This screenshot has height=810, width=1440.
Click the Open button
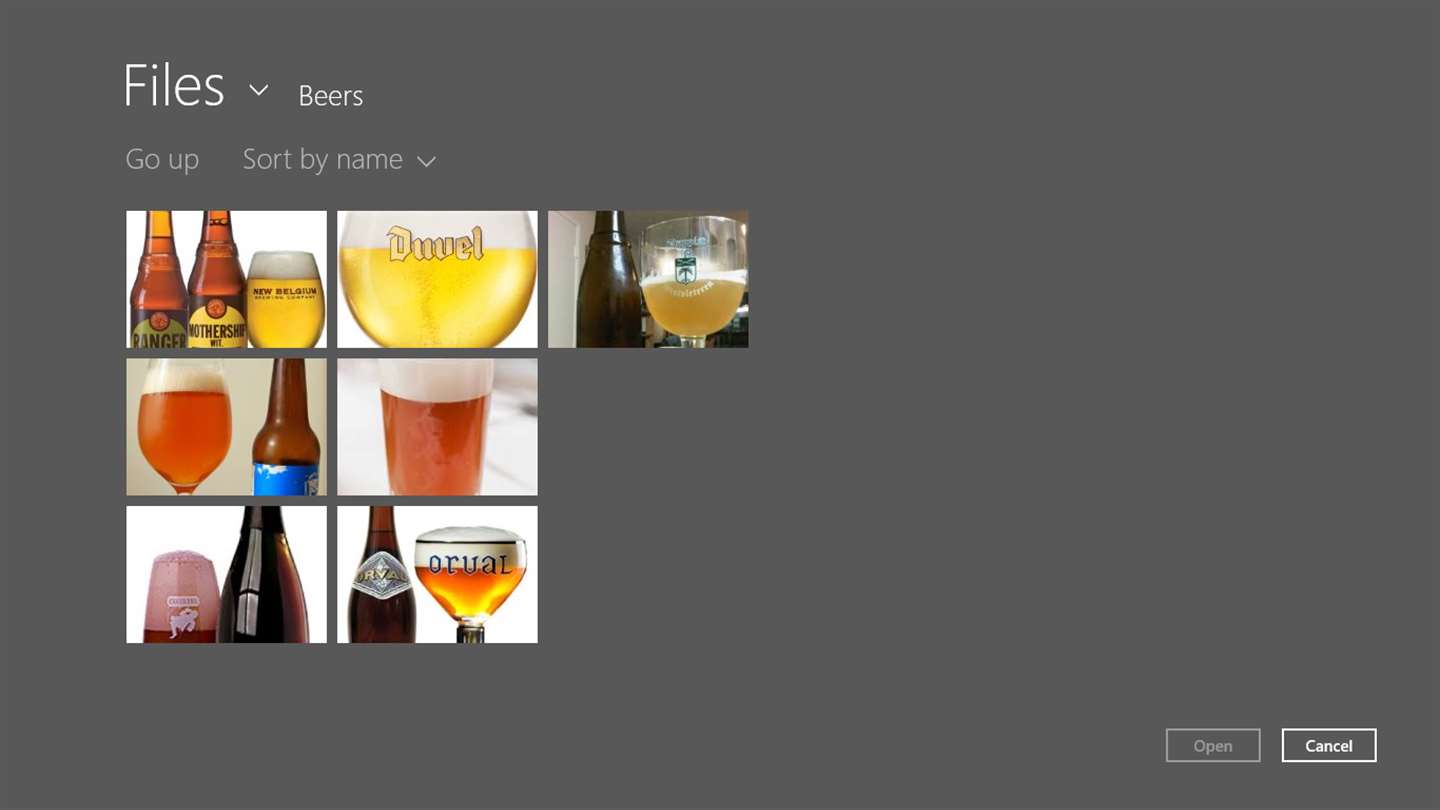click(x=1213, y=745)
